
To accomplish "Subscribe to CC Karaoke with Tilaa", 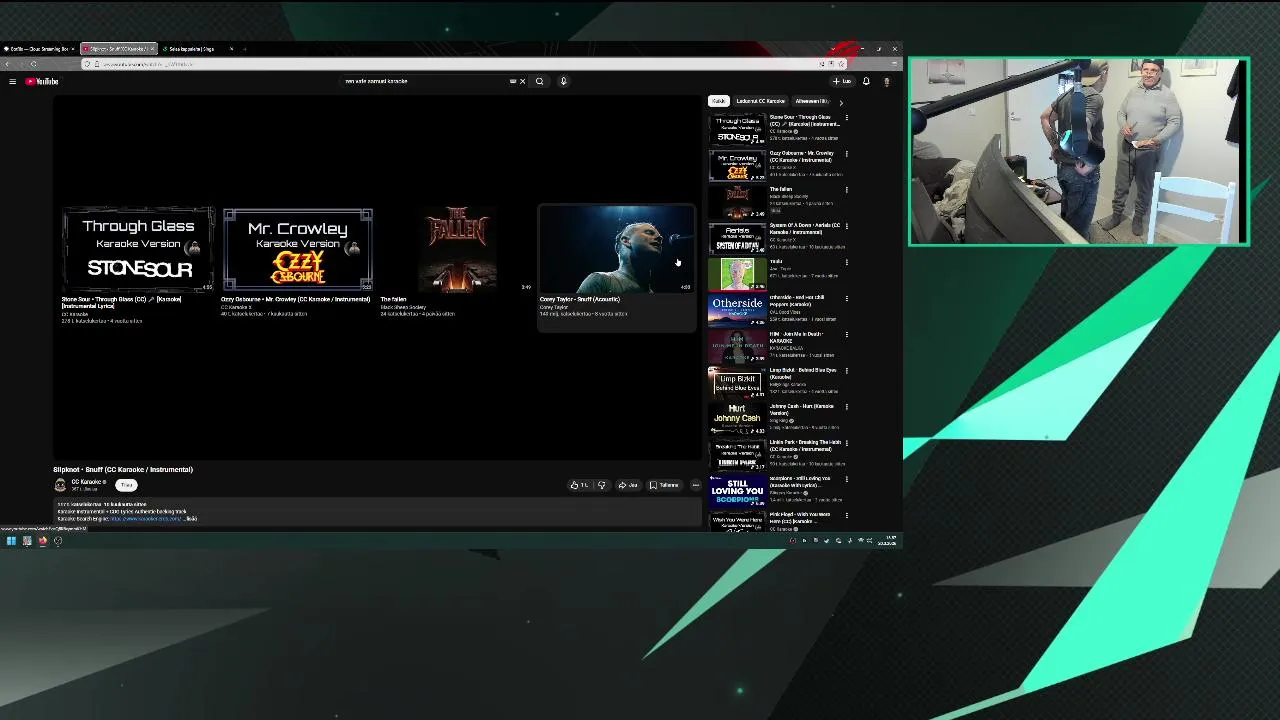I will [126, 485].
